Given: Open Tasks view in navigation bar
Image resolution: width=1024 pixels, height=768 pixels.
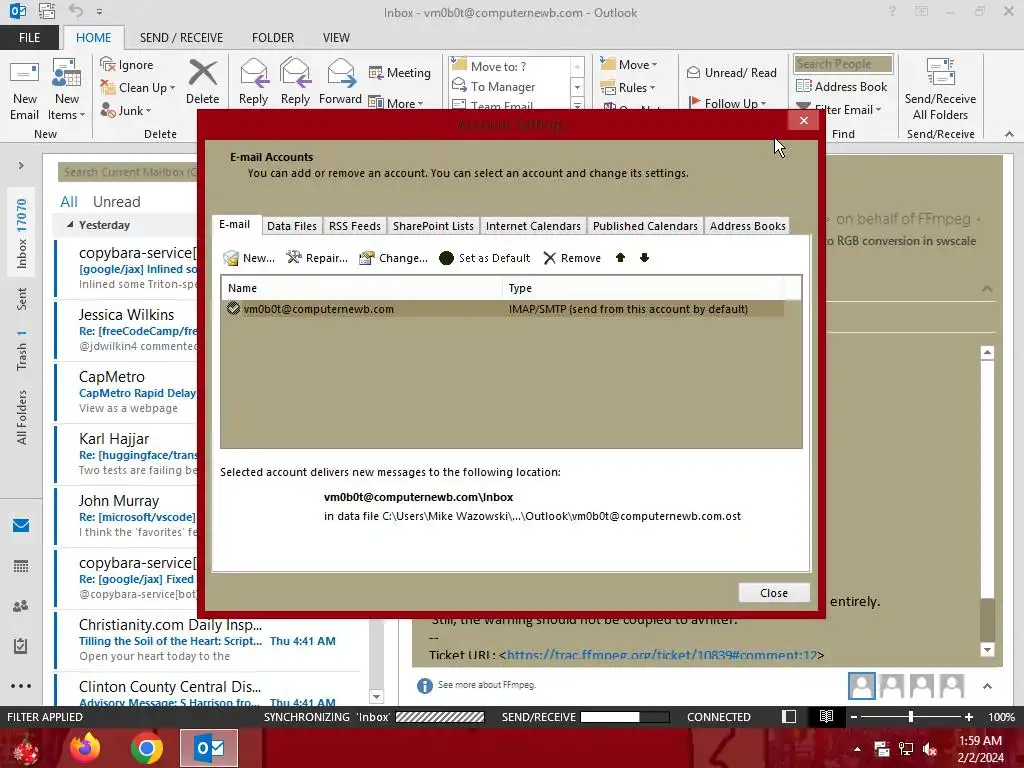Looking at the screenshot, I should 21,646.
